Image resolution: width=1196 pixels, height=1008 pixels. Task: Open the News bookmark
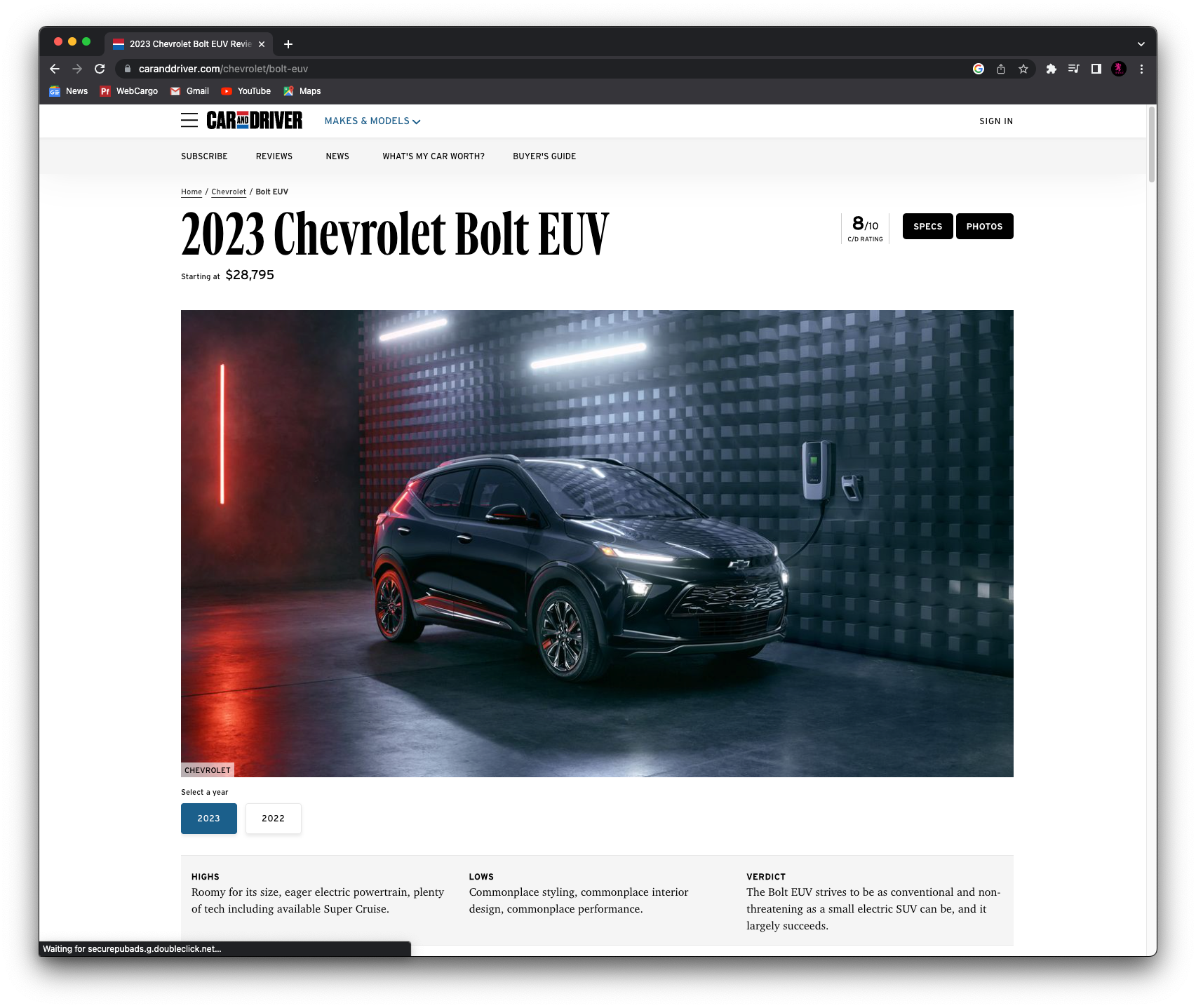coord(69,91)
